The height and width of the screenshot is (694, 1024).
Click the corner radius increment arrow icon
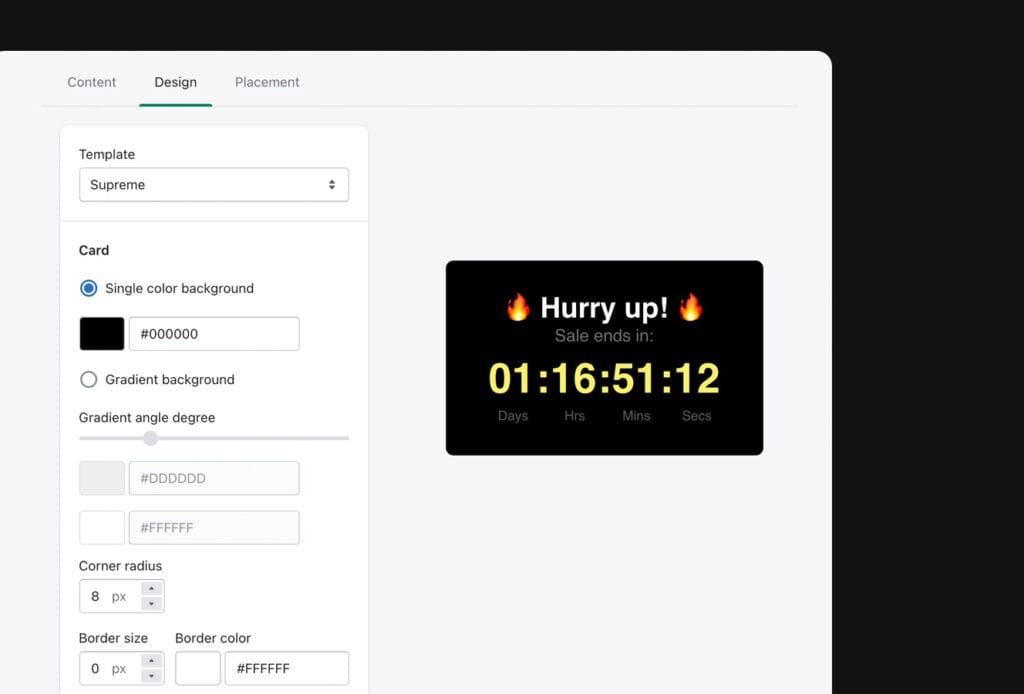point(151,590)
